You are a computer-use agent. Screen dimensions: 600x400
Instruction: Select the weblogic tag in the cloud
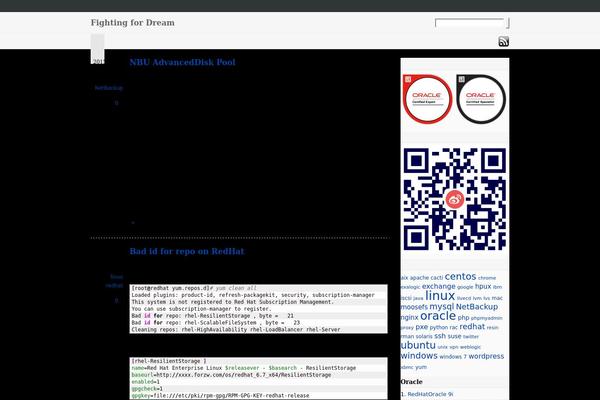470,347
